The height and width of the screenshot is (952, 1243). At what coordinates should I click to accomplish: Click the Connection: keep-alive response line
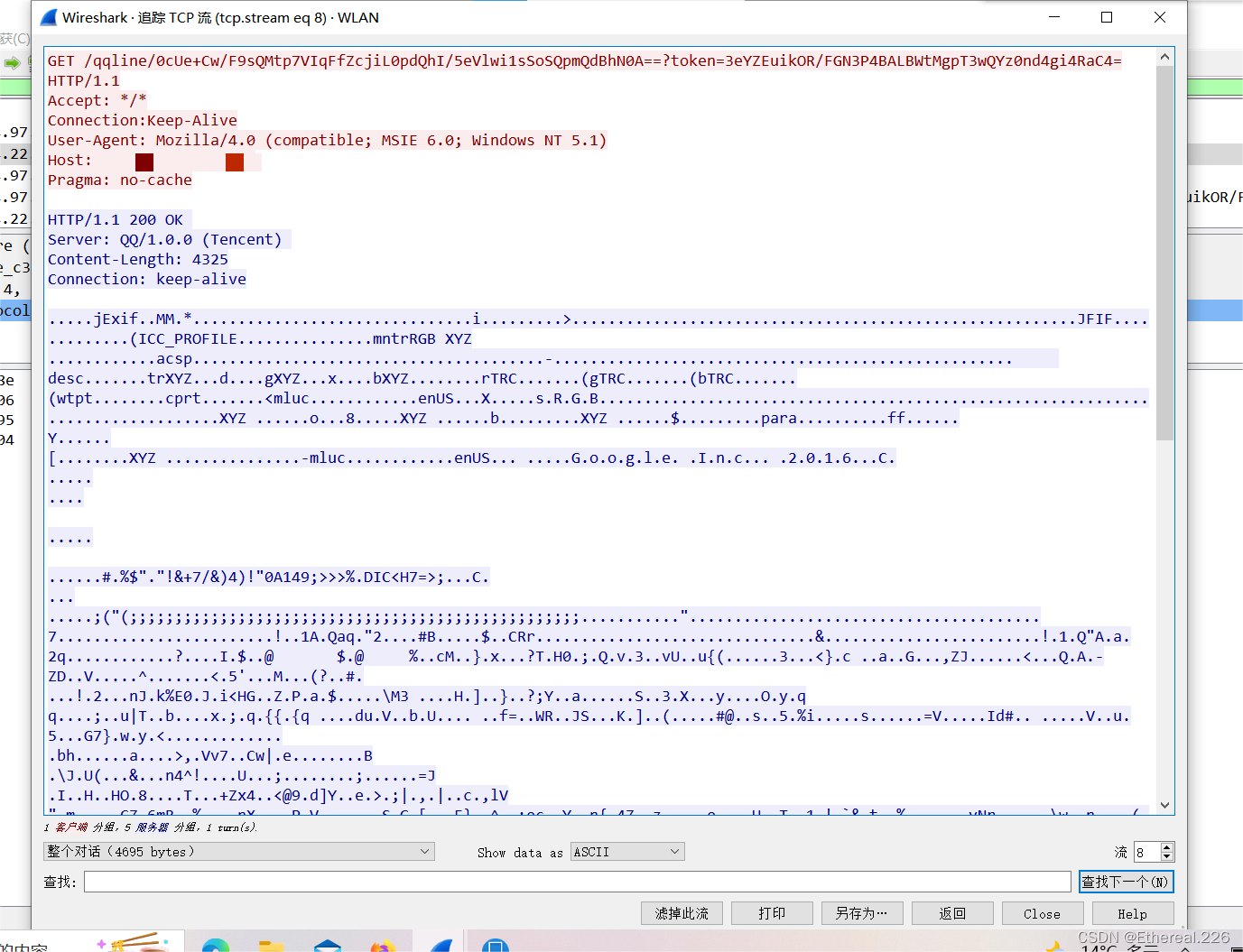point(147,279)
